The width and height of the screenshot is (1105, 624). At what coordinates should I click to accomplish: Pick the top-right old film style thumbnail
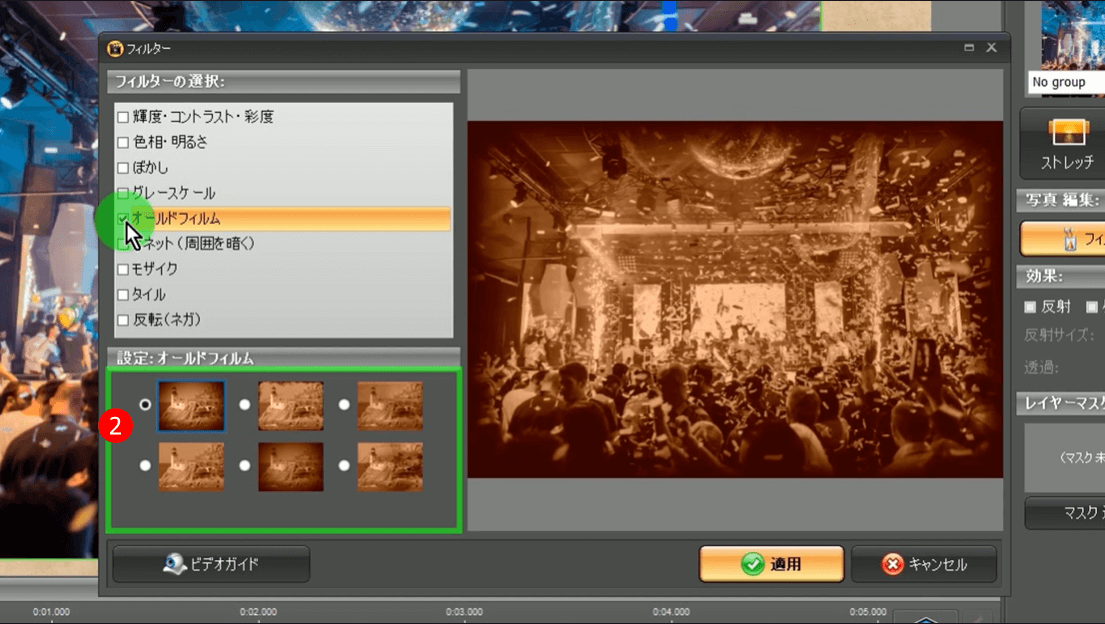390,406
